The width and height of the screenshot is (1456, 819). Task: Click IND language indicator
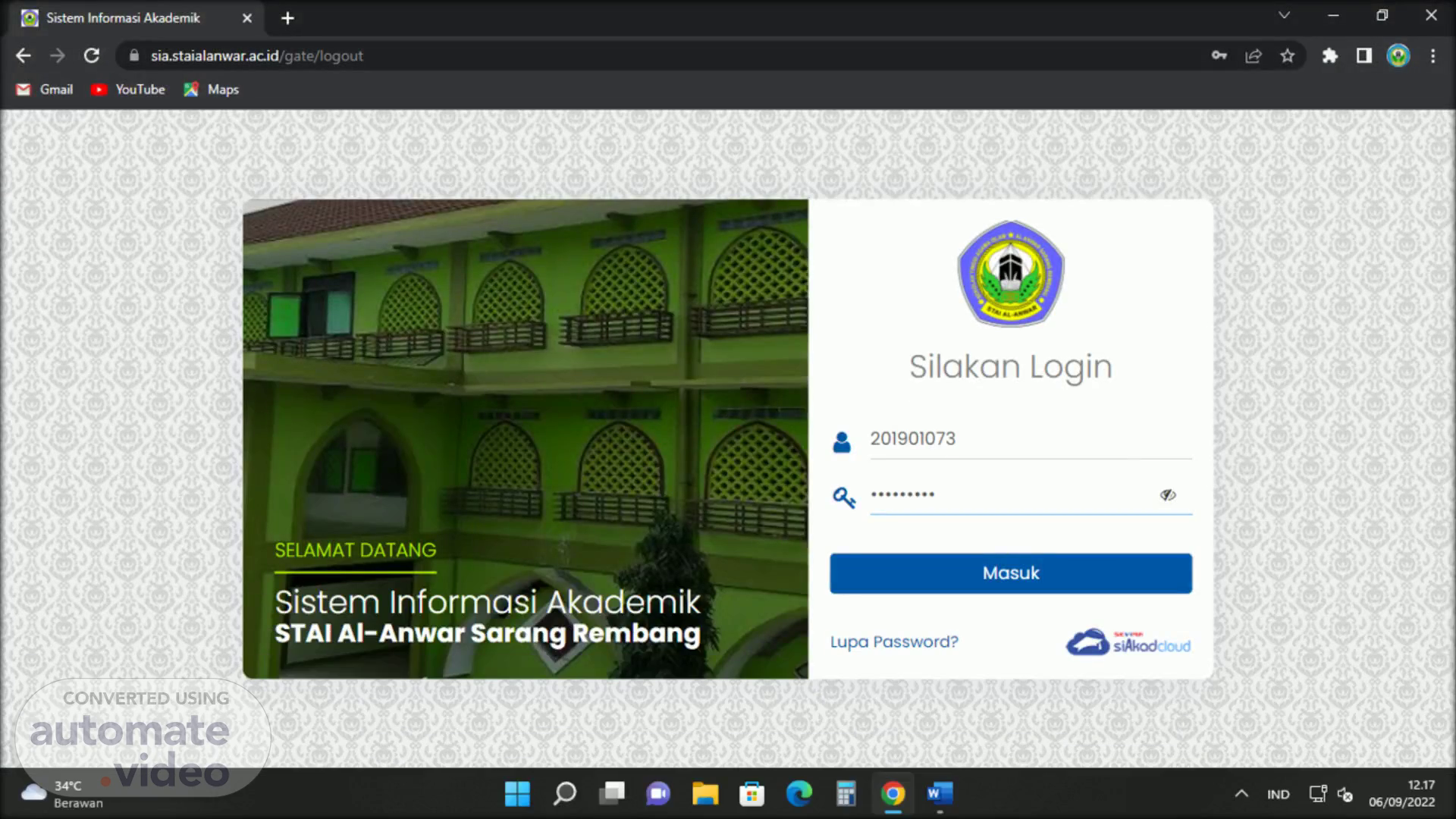click(1278, 794)
